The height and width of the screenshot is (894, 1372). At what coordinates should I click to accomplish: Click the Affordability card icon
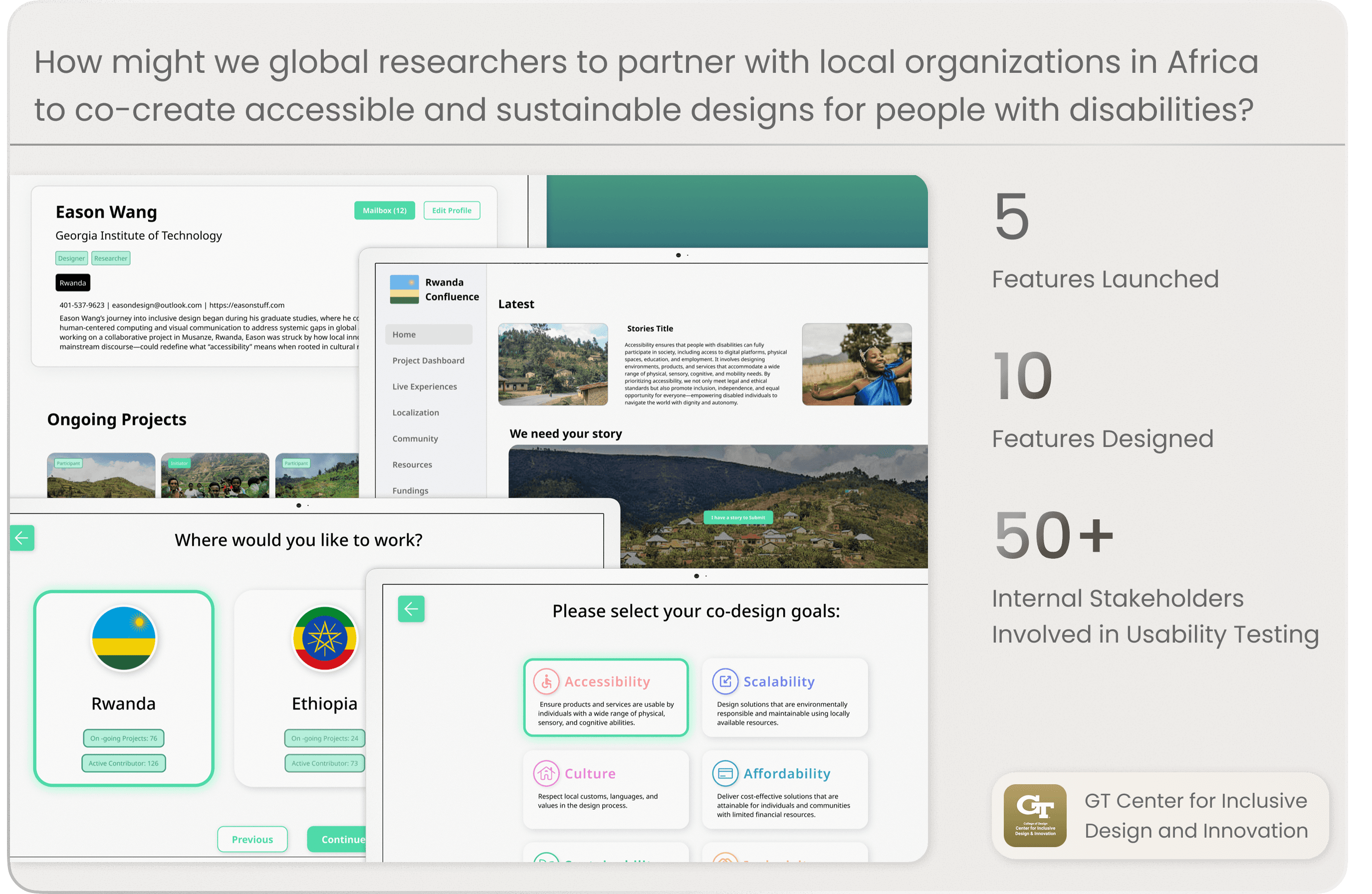tap(724, 773)
